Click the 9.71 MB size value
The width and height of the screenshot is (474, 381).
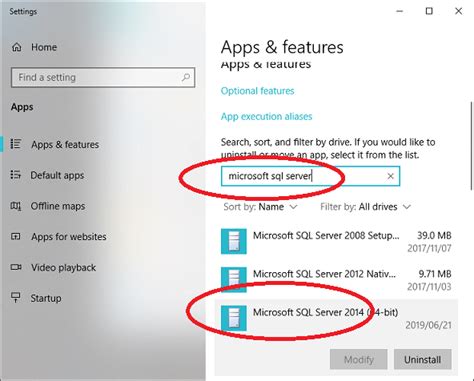pyautogui.click(x=435, y=274)
